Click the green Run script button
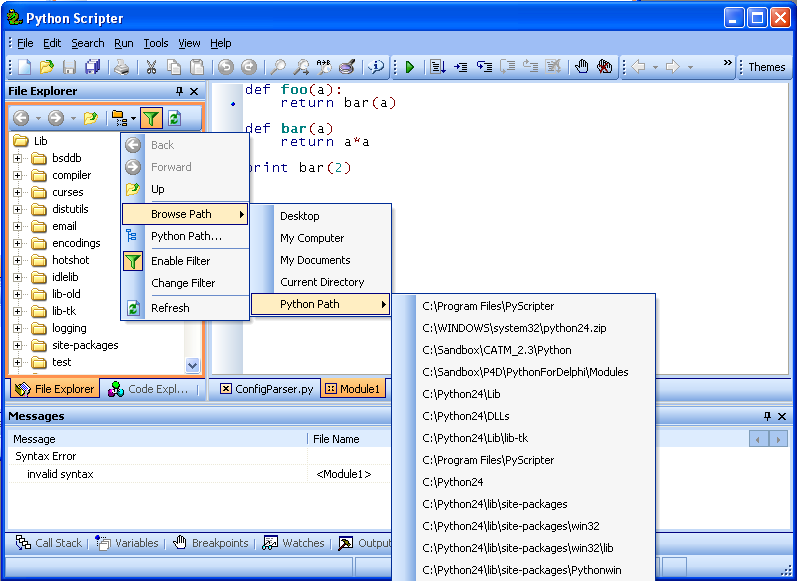This screenshot has width=797, height=581. tap(409, 67)
